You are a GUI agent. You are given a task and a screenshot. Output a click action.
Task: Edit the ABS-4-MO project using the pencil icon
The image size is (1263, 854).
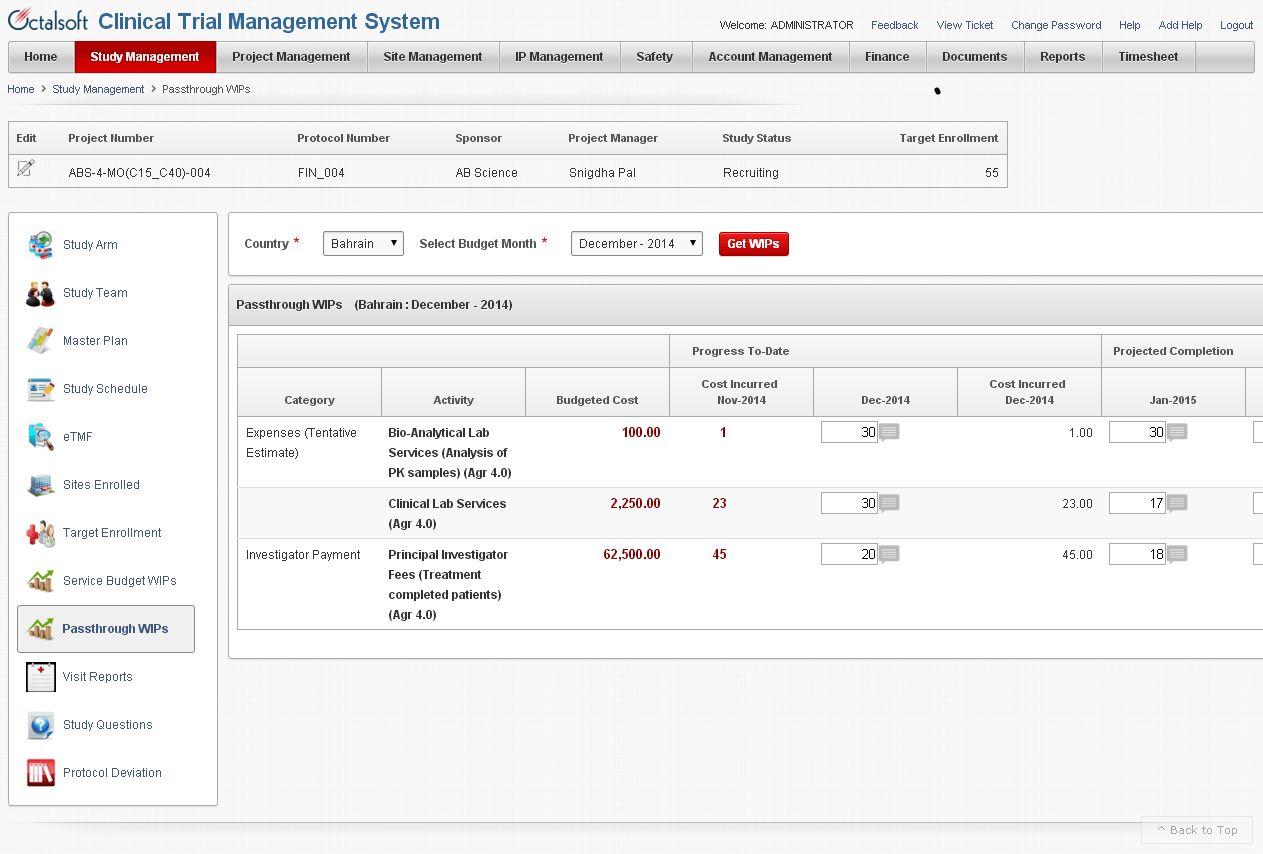[26, 167]
